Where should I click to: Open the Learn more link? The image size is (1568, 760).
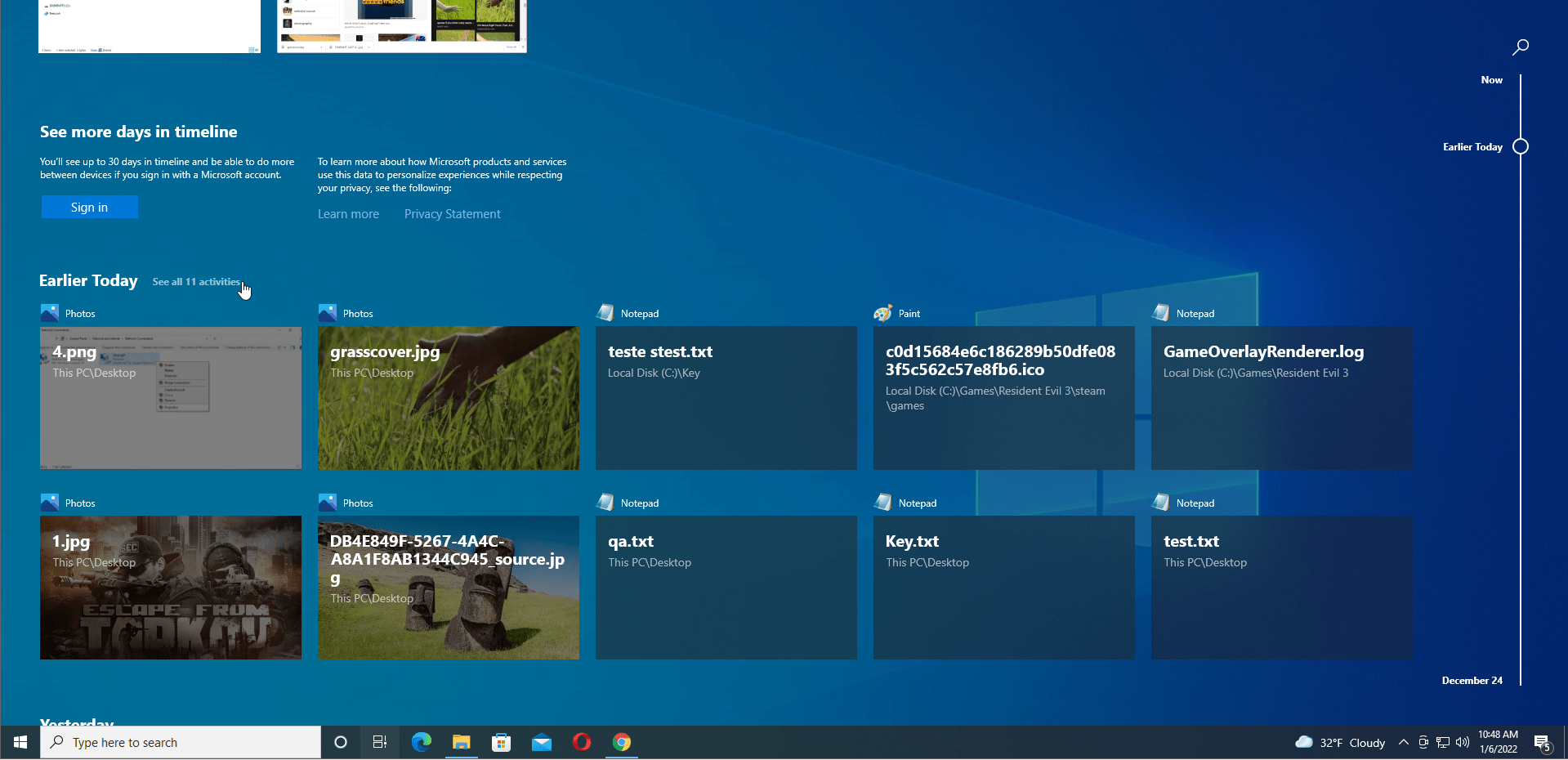pos(348,214)
